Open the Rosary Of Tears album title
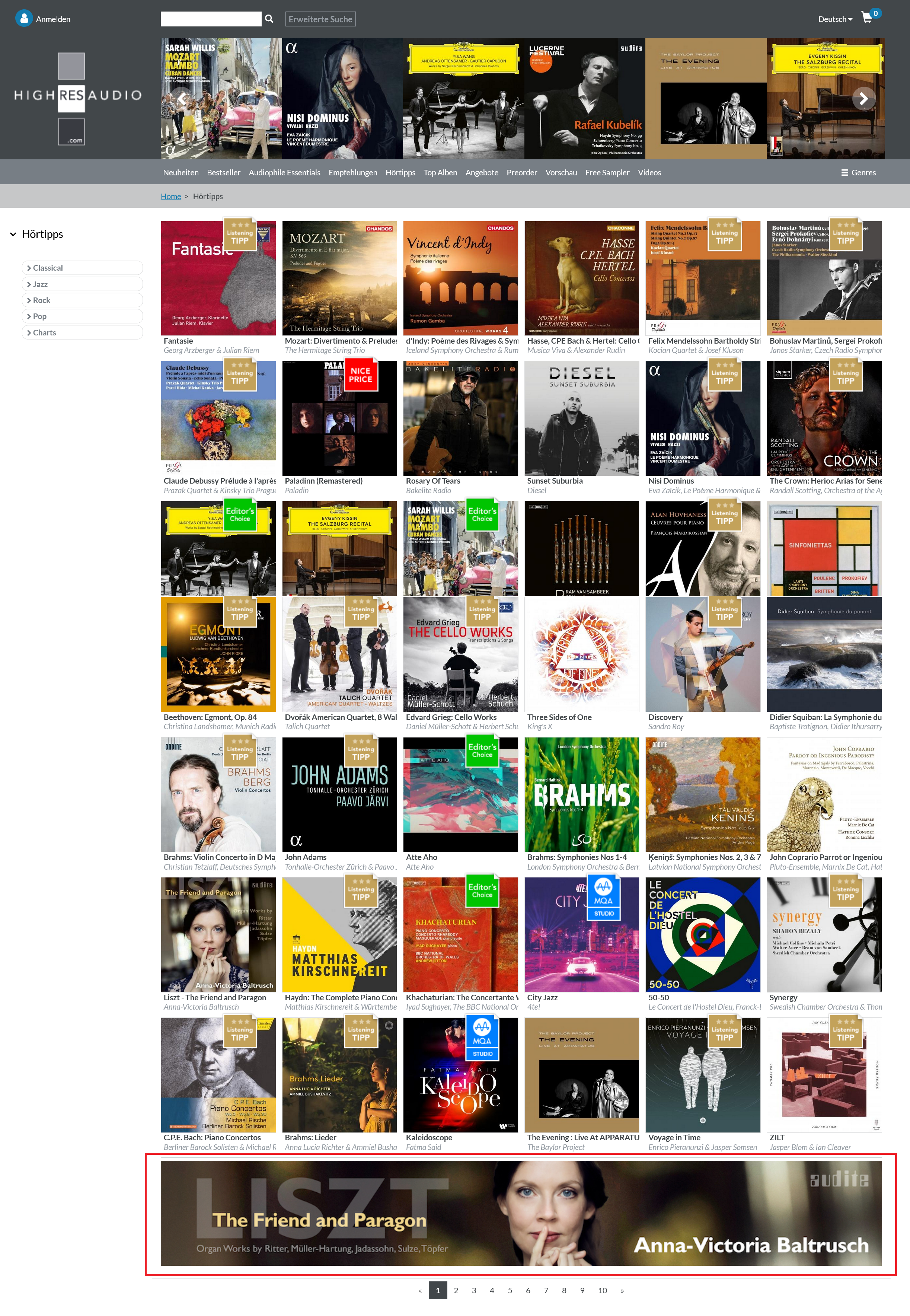 (433, 481)
